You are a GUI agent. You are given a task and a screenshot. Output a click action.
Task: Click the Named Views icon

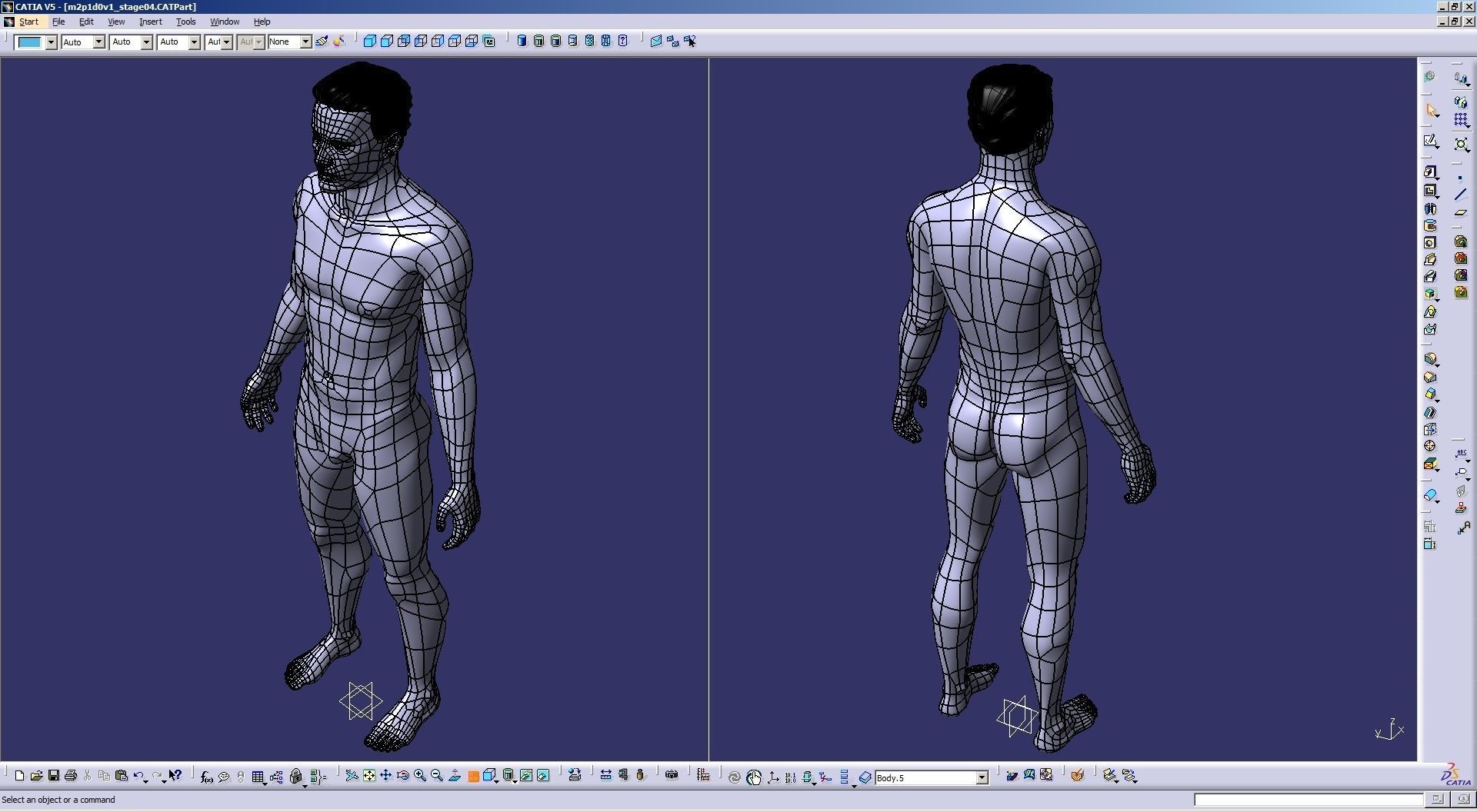pyautogui.click(x=489, y=42)
